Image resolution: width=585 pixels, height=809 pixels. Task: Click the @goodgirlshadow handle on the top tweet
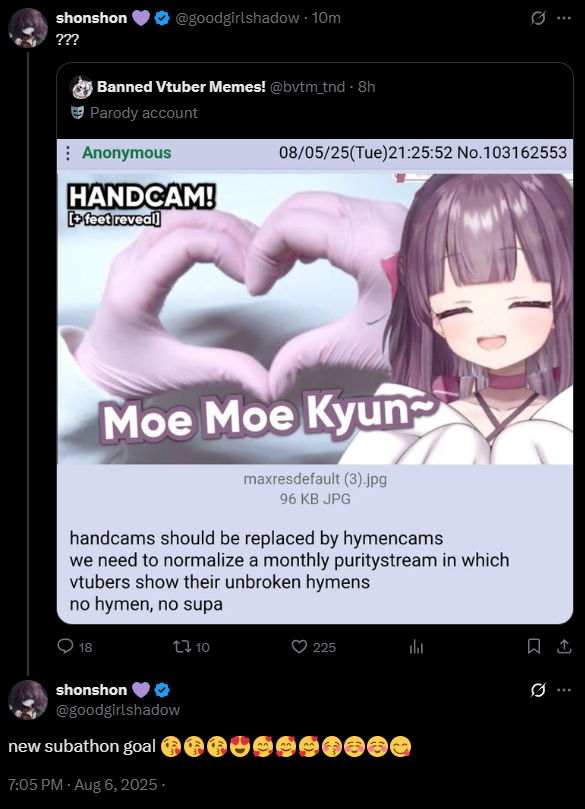pos(237,18)
